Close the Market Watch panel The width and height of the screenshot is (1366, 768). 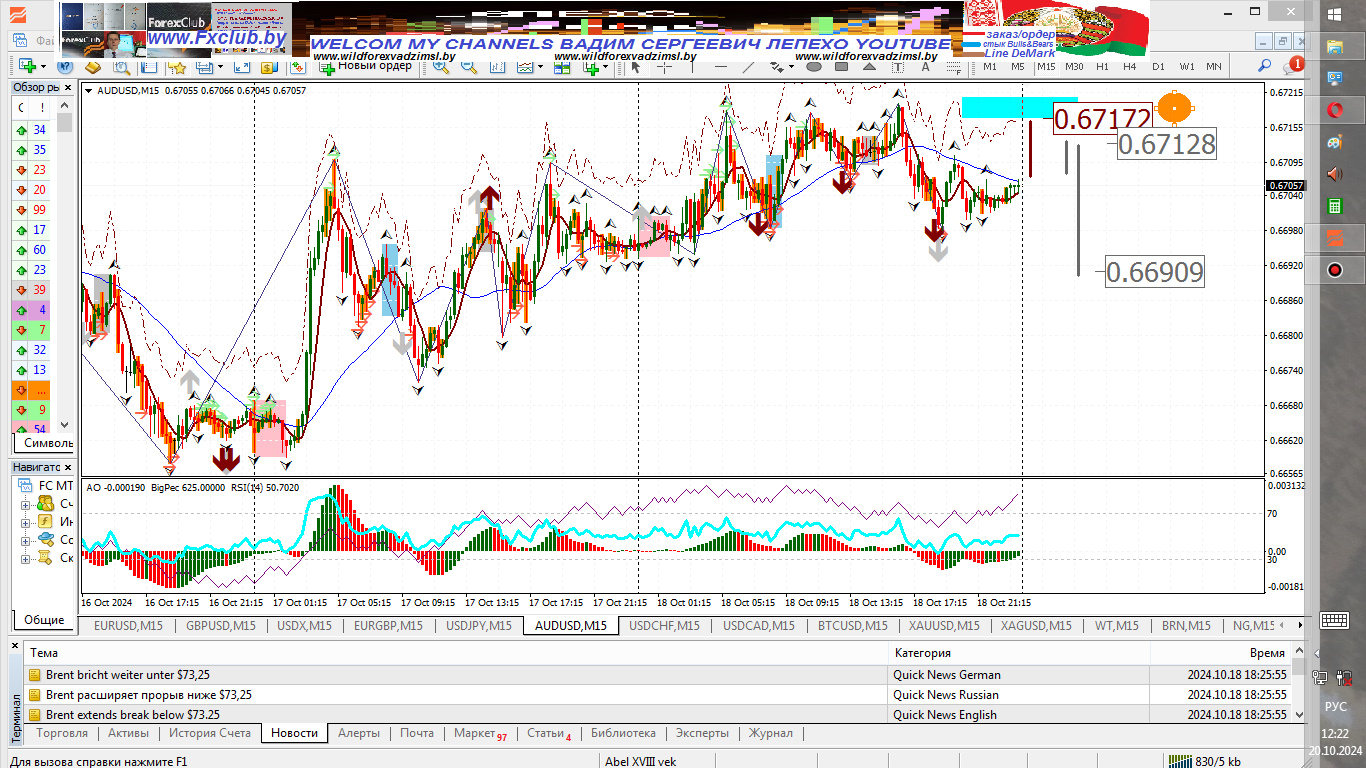(x=67, y=88)
